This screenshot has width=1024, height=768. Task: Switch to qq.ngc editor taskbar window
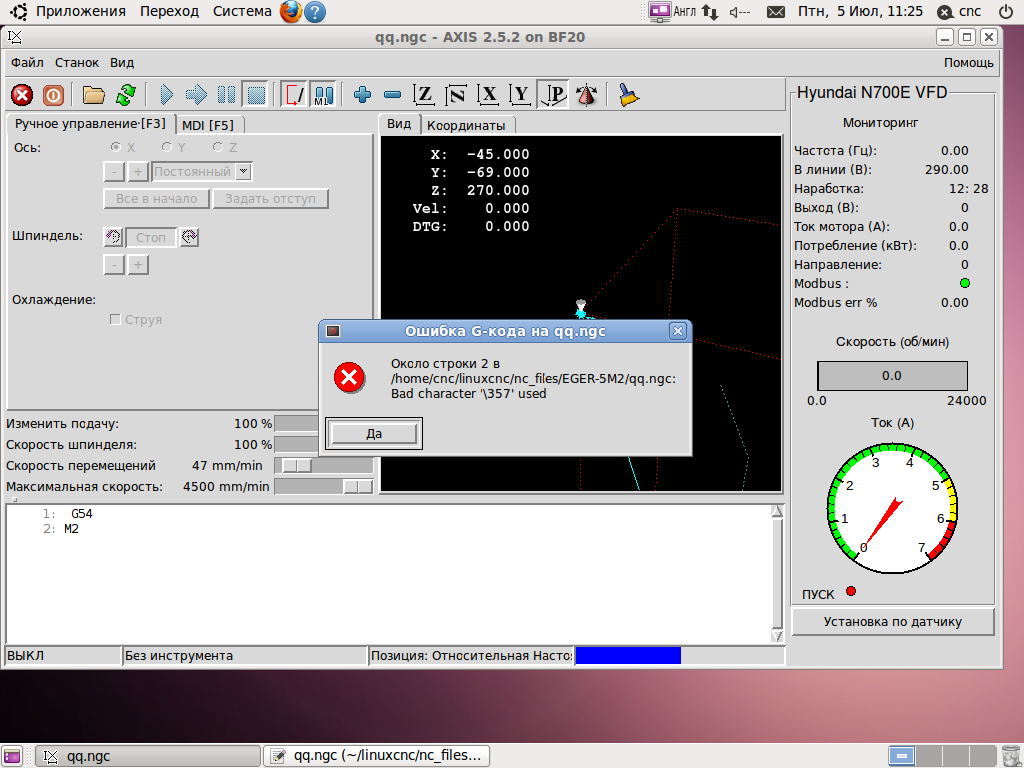pyautogui.click(x=377, y=756)
